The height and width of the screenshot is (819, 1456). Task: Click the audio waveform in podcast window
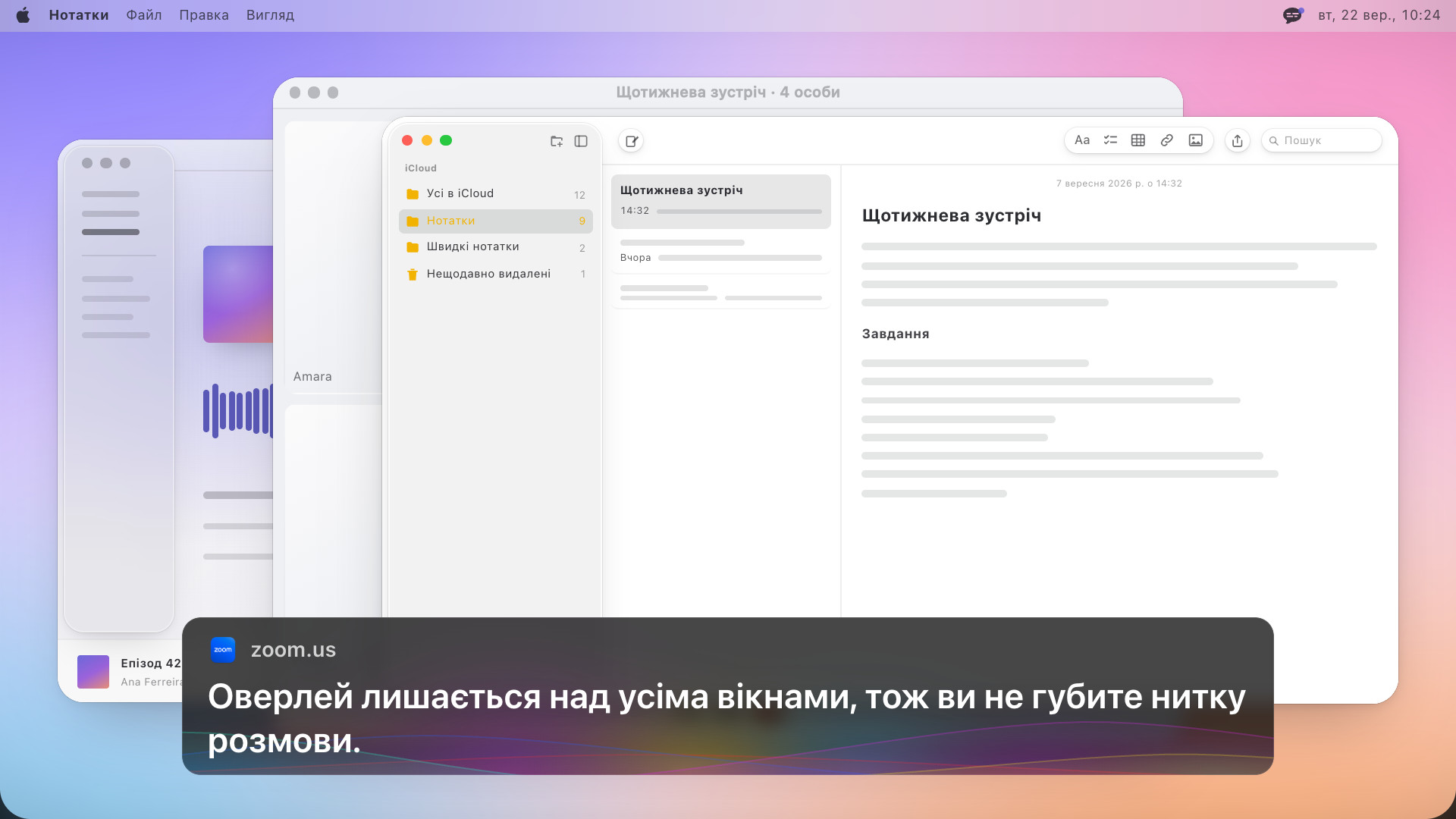click(x=238, y=410)
